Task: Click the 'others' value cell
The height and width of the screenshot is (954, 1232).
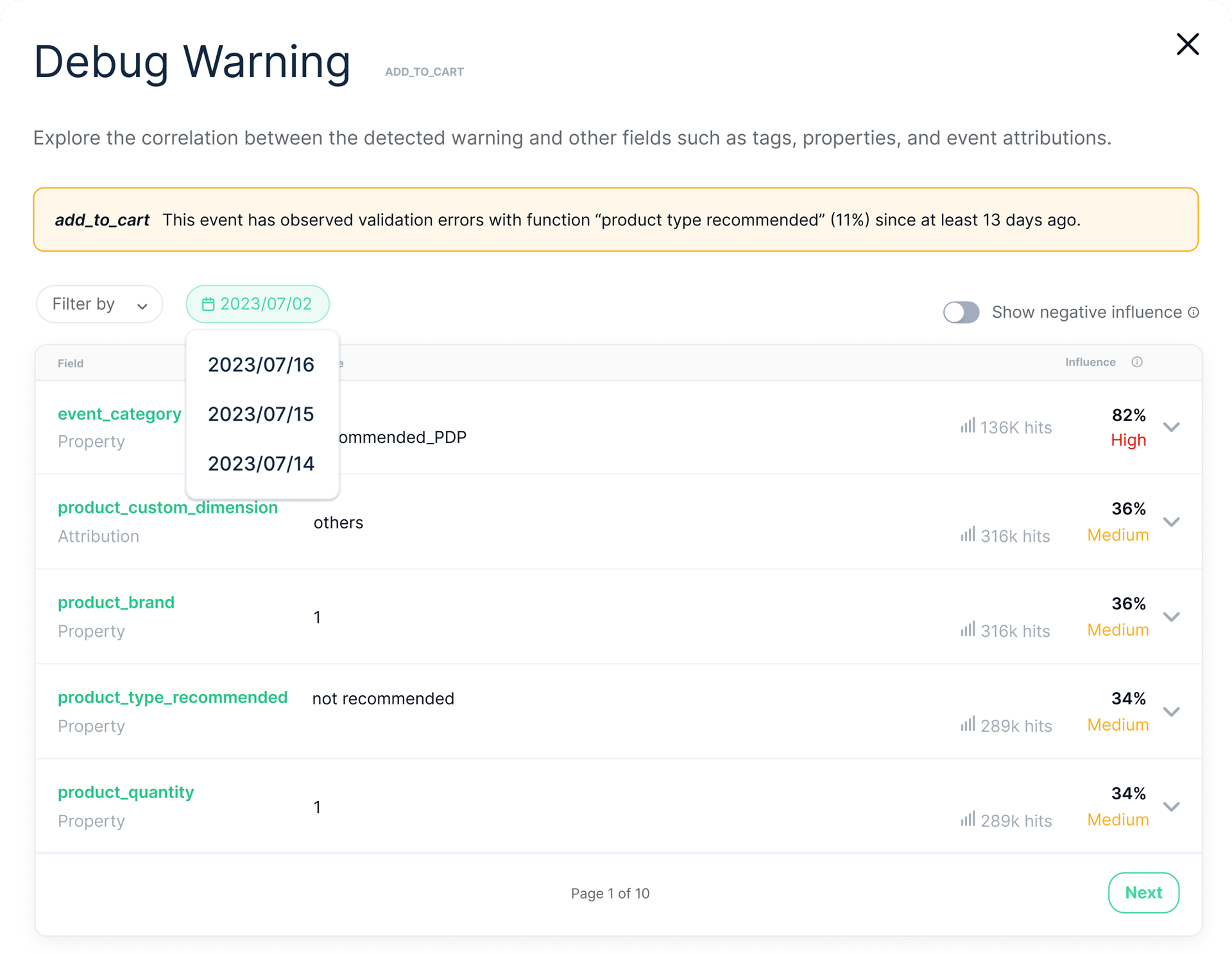Action: point(338,523)
